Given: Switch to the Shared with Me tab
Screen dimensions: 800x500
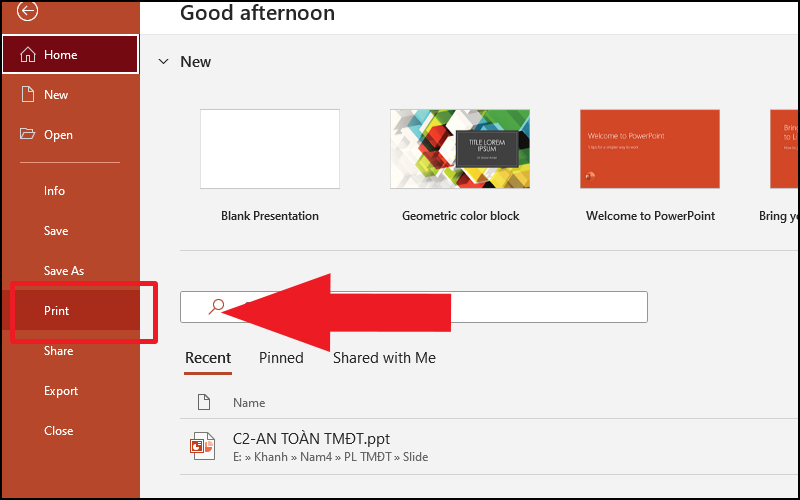Looking at the screenshot, I should (x=384, y=358).
